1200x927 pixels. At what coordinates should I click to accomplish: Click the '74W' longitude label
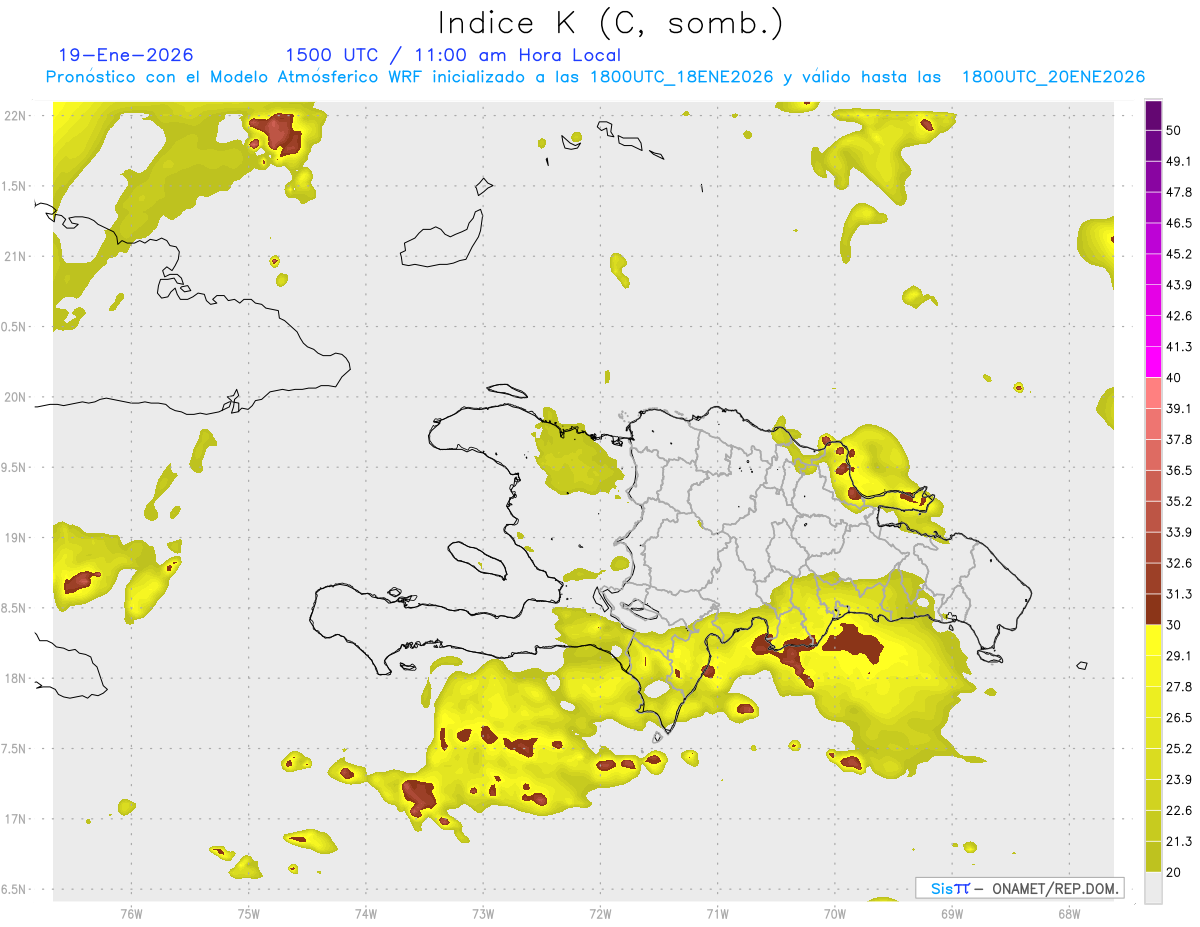365,914
